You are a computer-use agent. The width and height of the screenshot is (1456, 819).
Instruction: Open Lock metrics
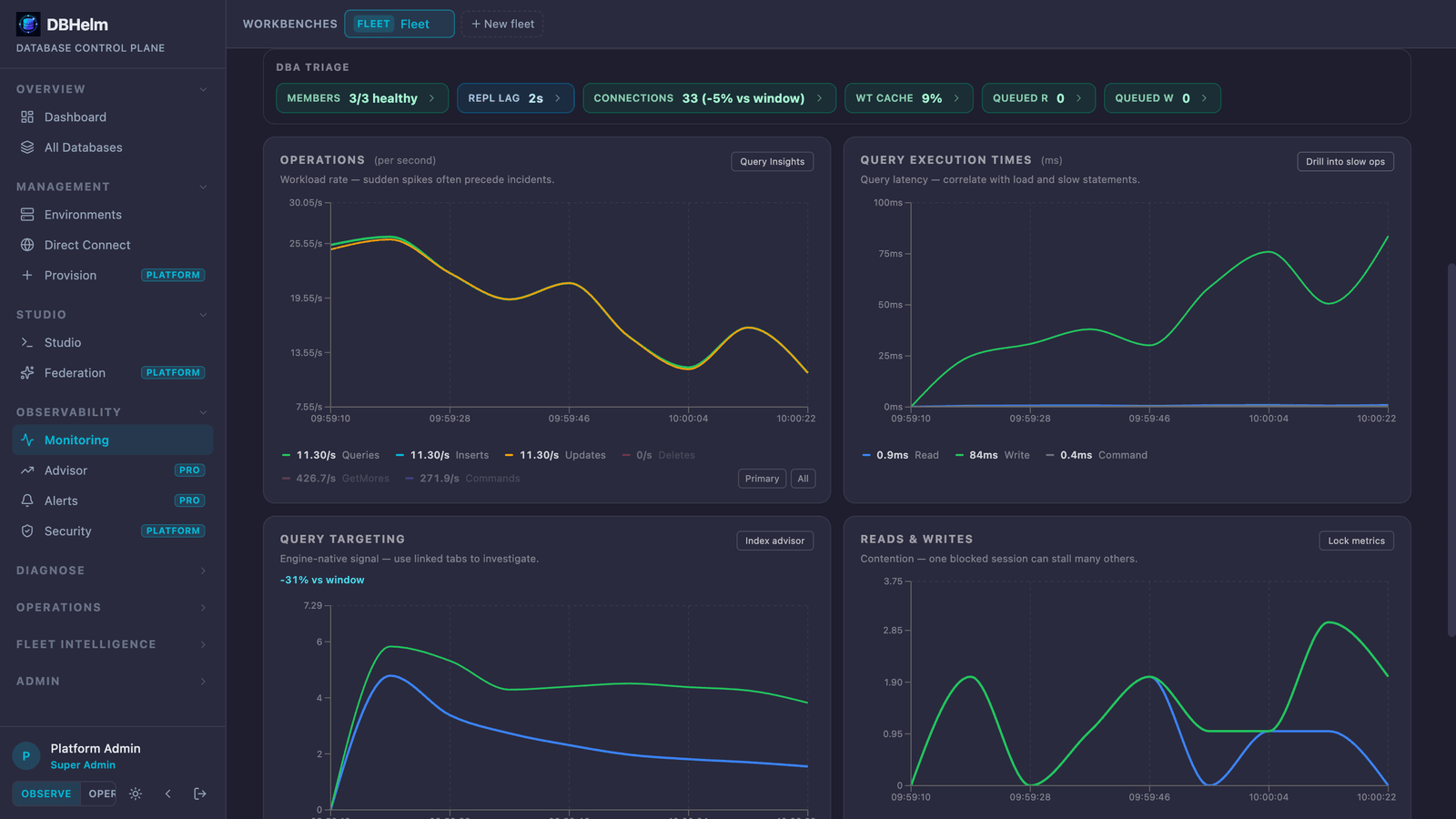[1356, 541]
